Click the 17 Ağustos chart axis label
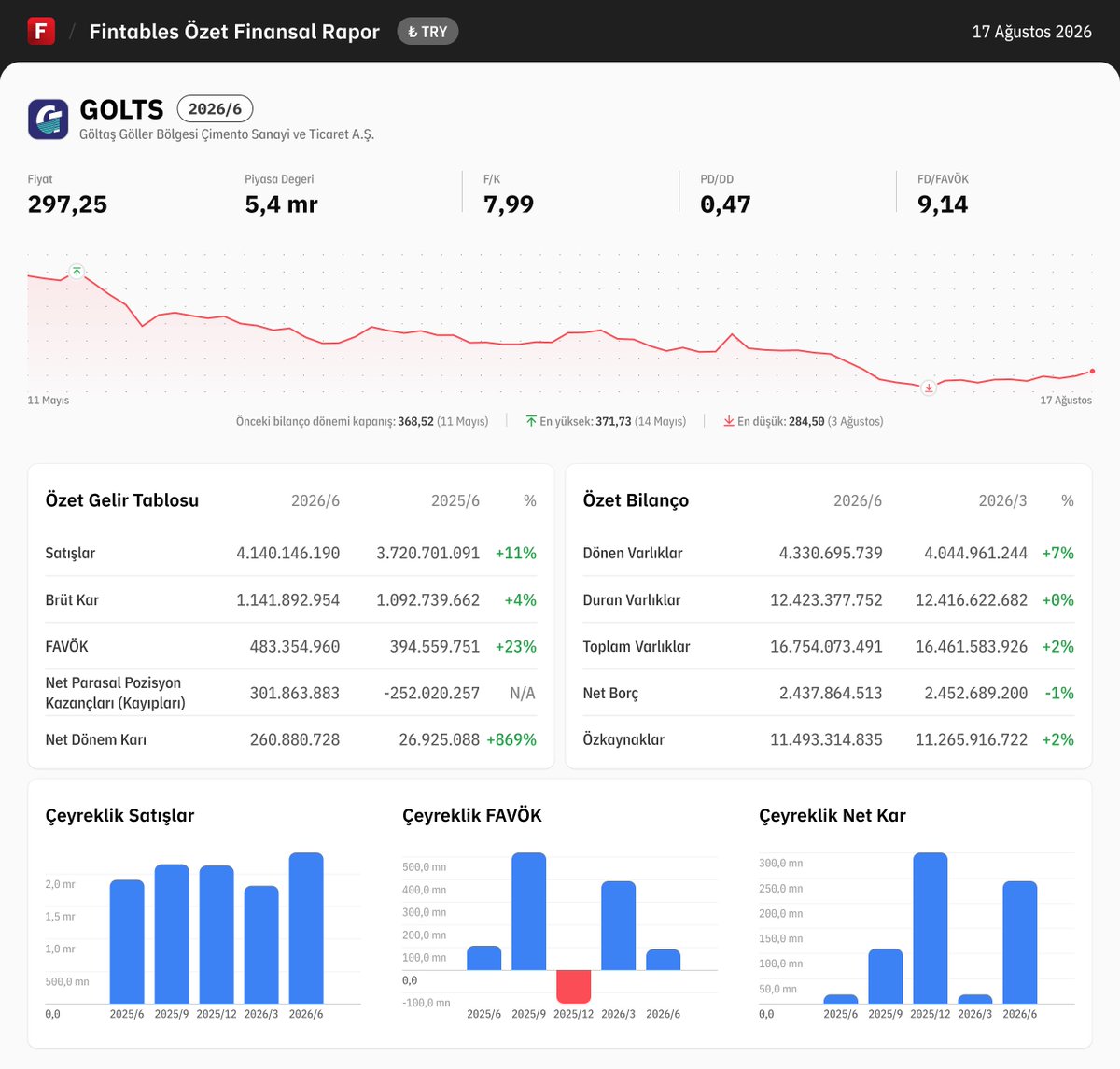This screenshot has width=1120, height=1069. click(1066, 400)
